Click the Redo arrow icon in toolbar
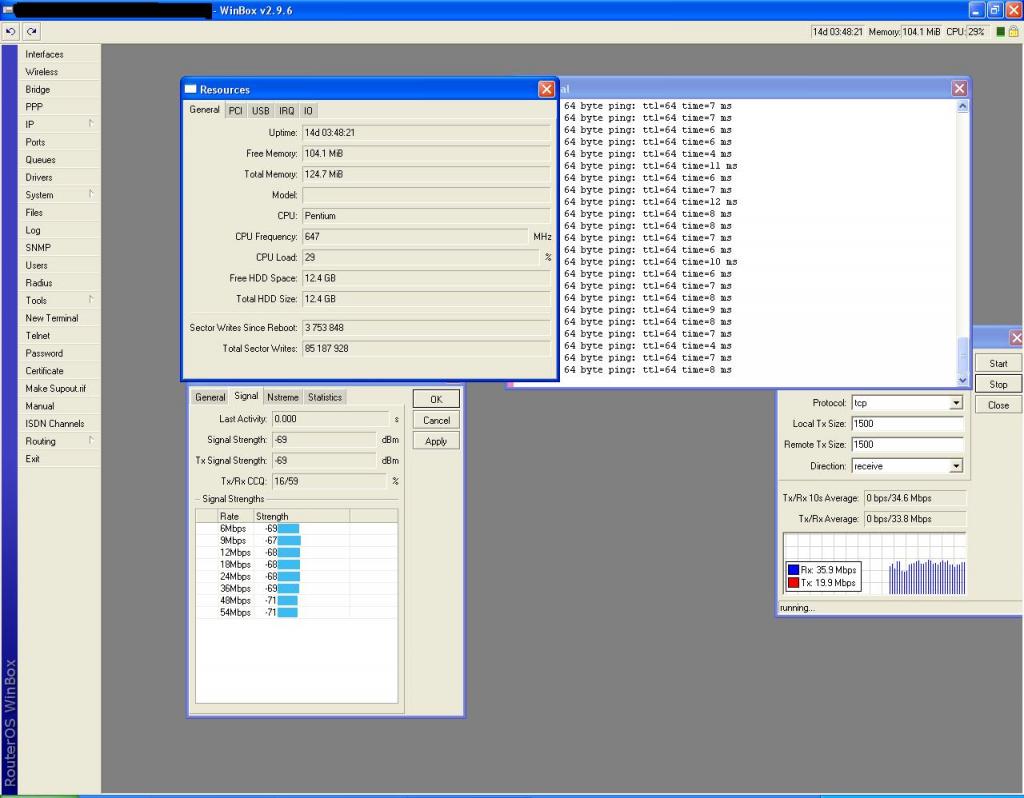This screenshot has height=798, width=1024. pos(32,32)
